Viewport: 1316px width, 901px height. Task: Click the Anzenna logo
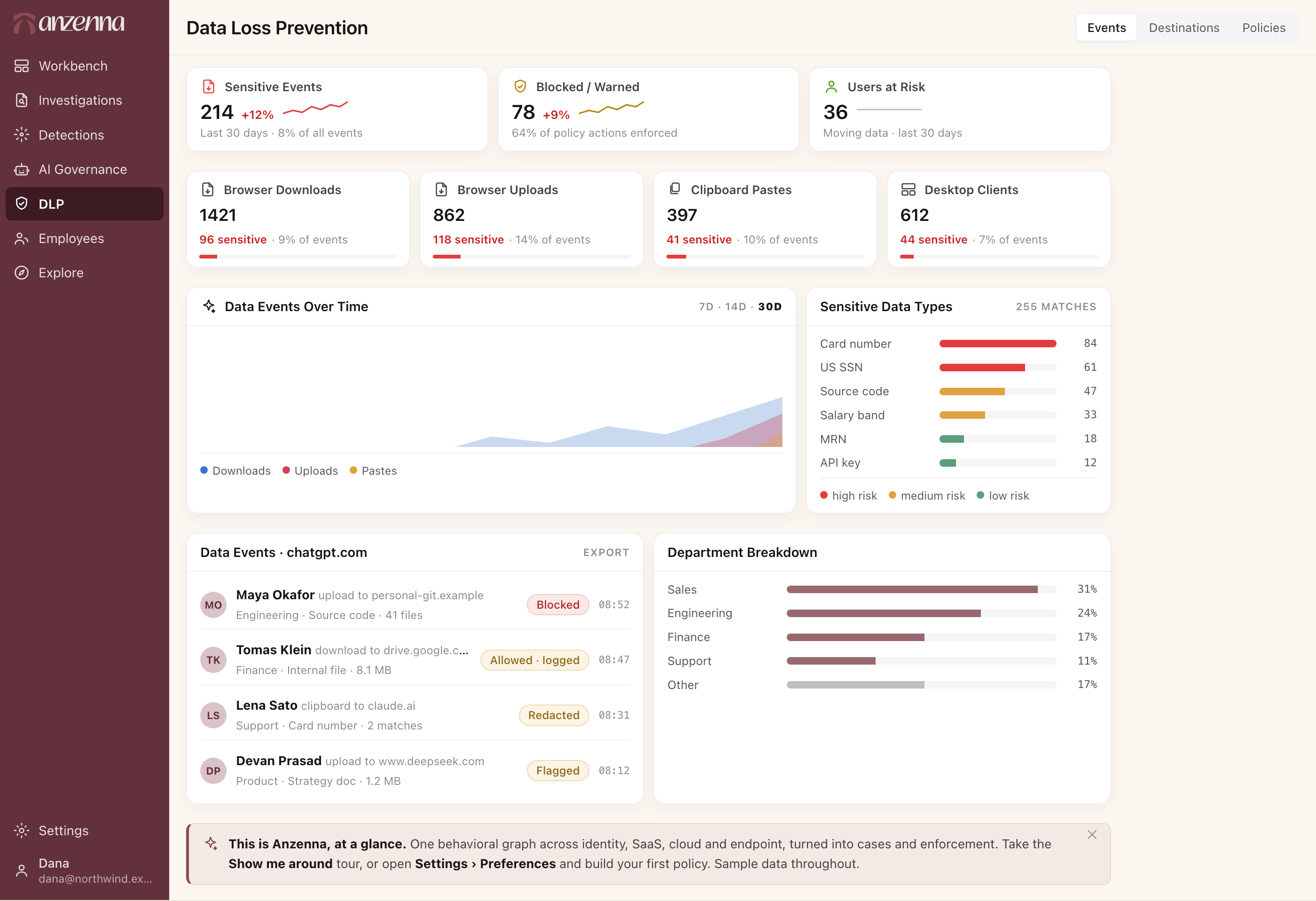point(69,23)
